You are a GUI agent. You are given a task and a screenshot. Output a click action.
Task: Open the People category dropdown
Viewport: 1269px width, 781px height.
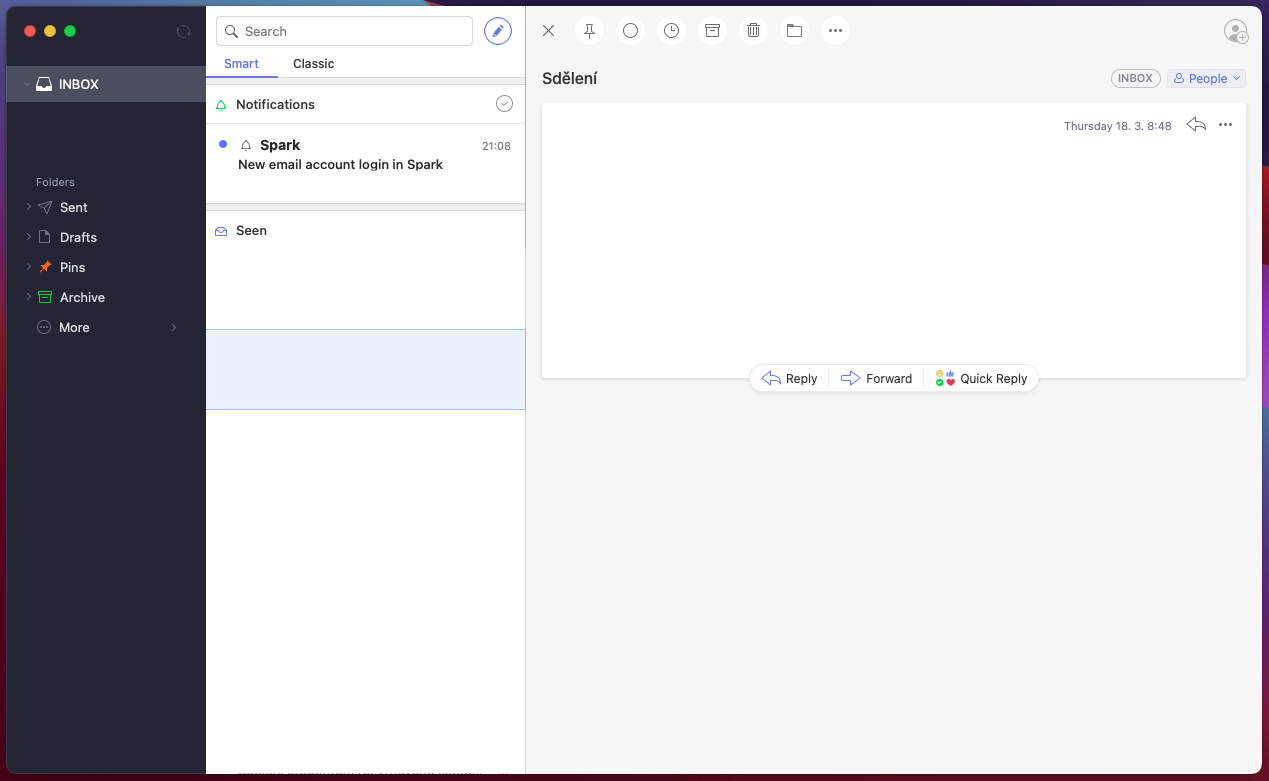1206,78
